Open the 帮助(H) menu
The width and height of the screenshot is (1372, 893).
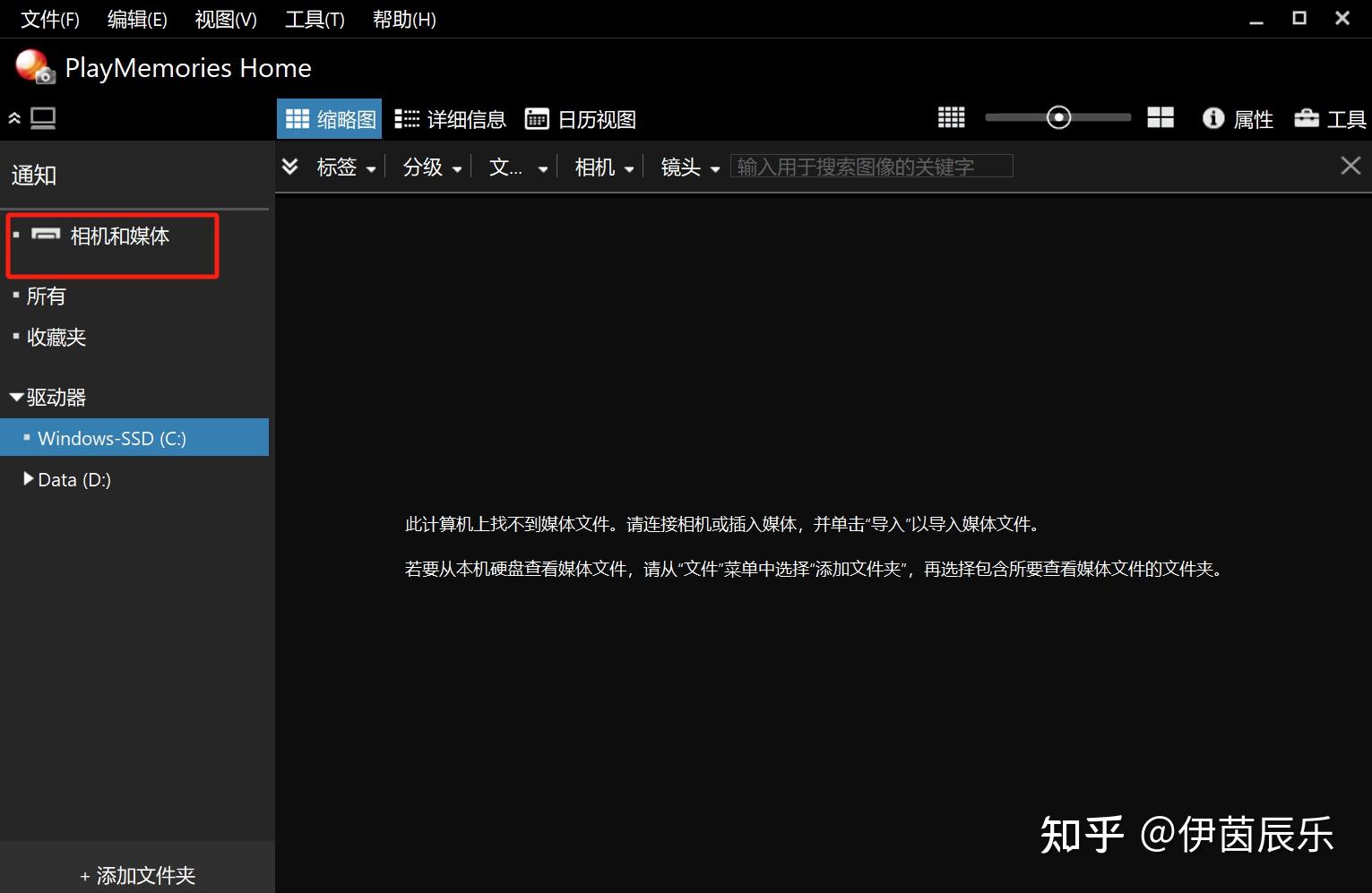[404, 19]
